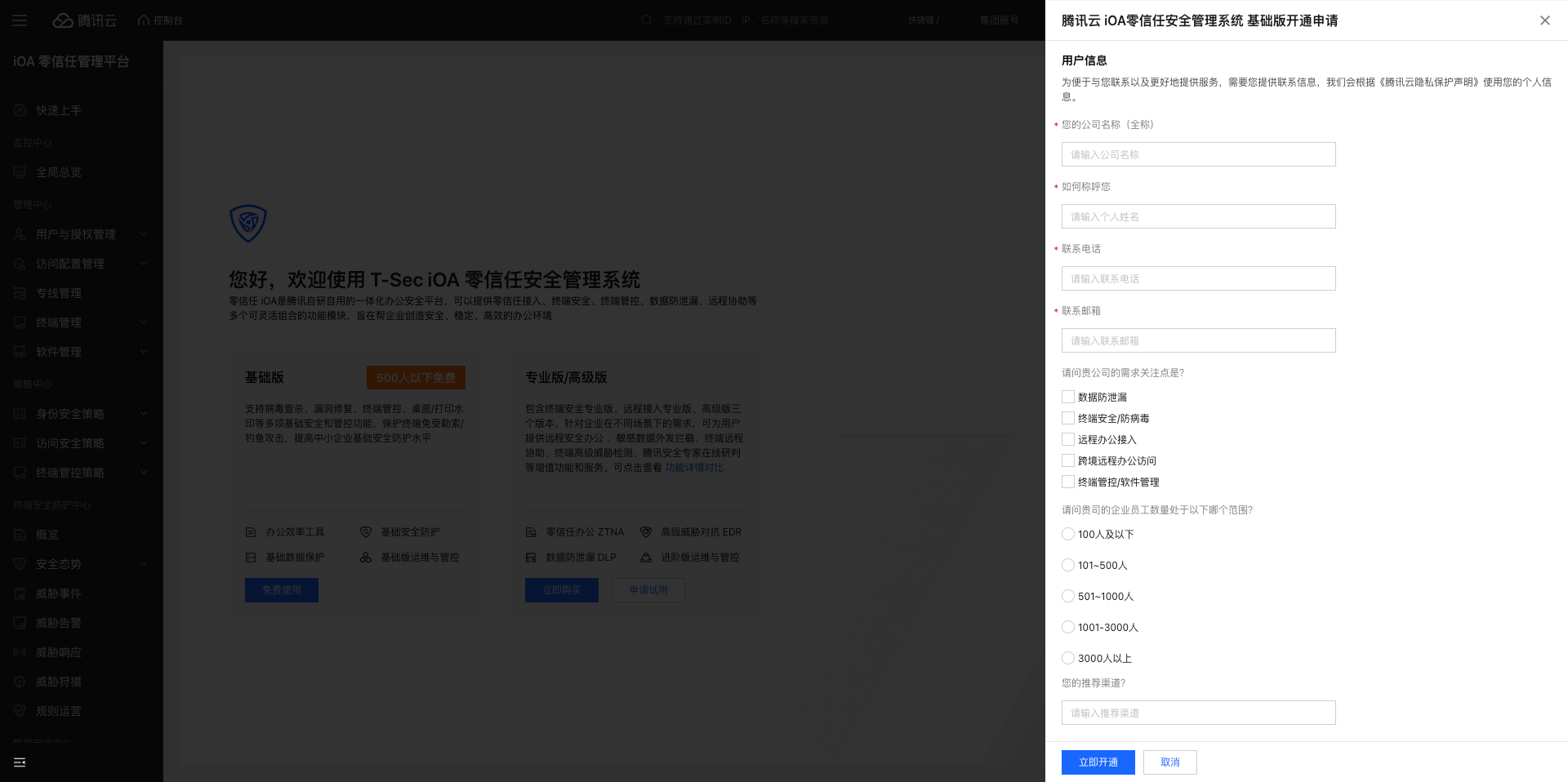Choose the 3000人以上 option
The image size is (1568, 782).
[x=1068, y=658]
